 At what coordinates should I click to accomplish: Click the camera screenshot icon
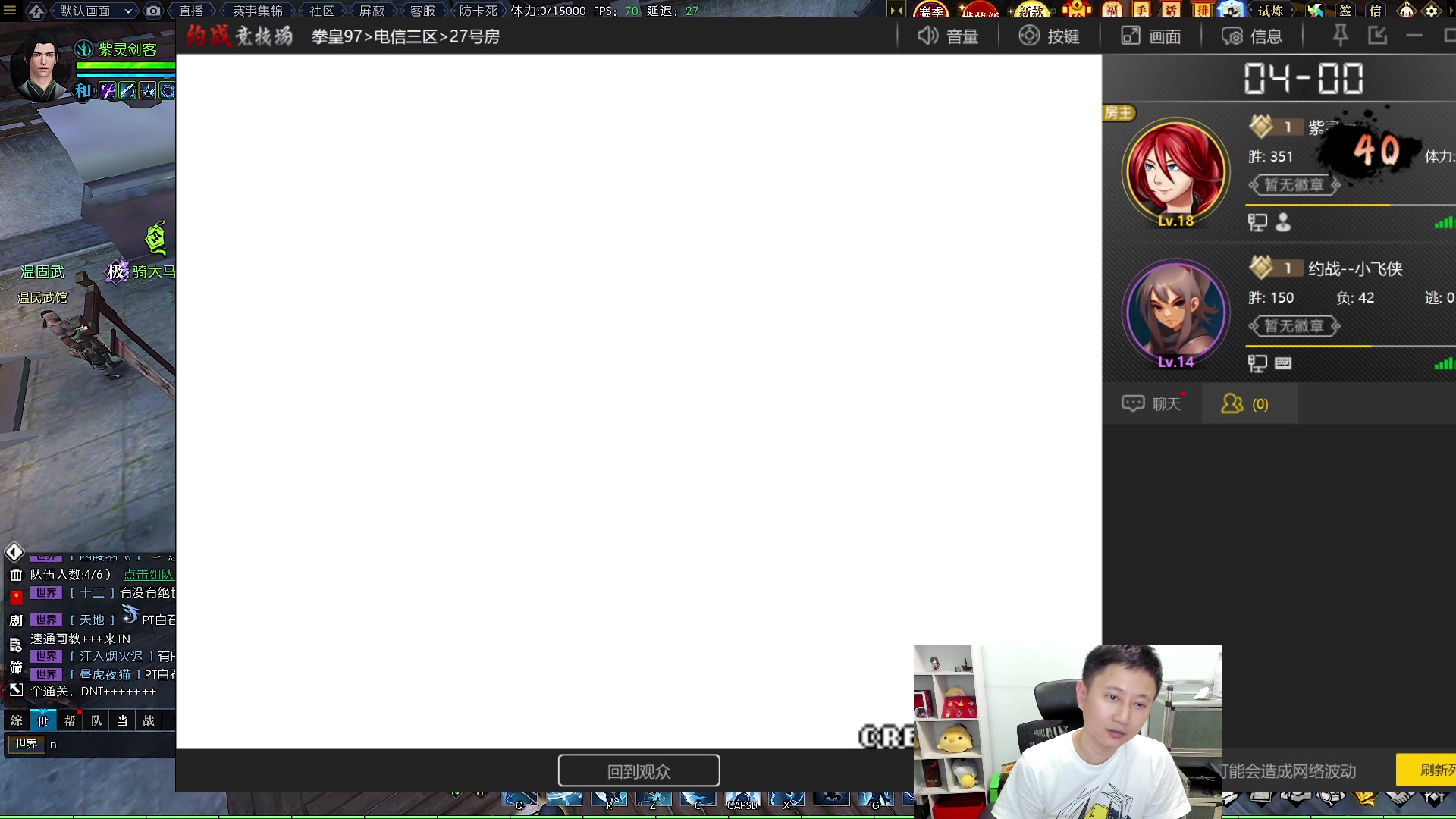(153, 11)
